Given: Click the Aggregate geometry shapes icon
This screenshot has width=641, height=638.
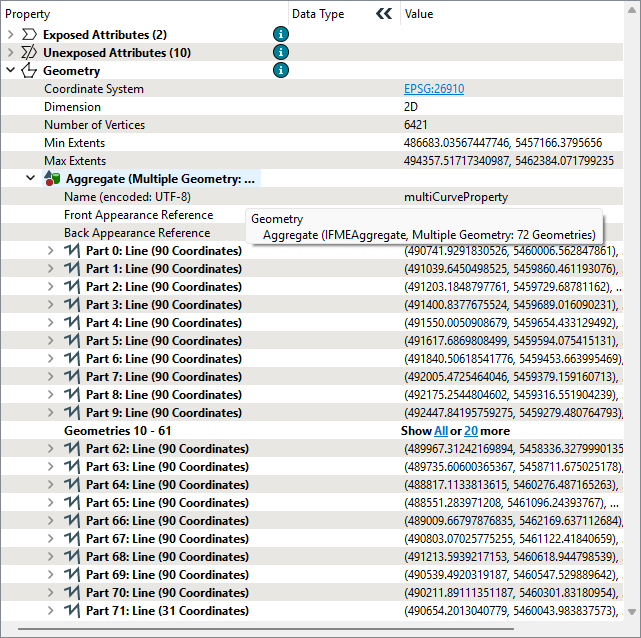Looking at the screenshot, I should pos(52,178).
